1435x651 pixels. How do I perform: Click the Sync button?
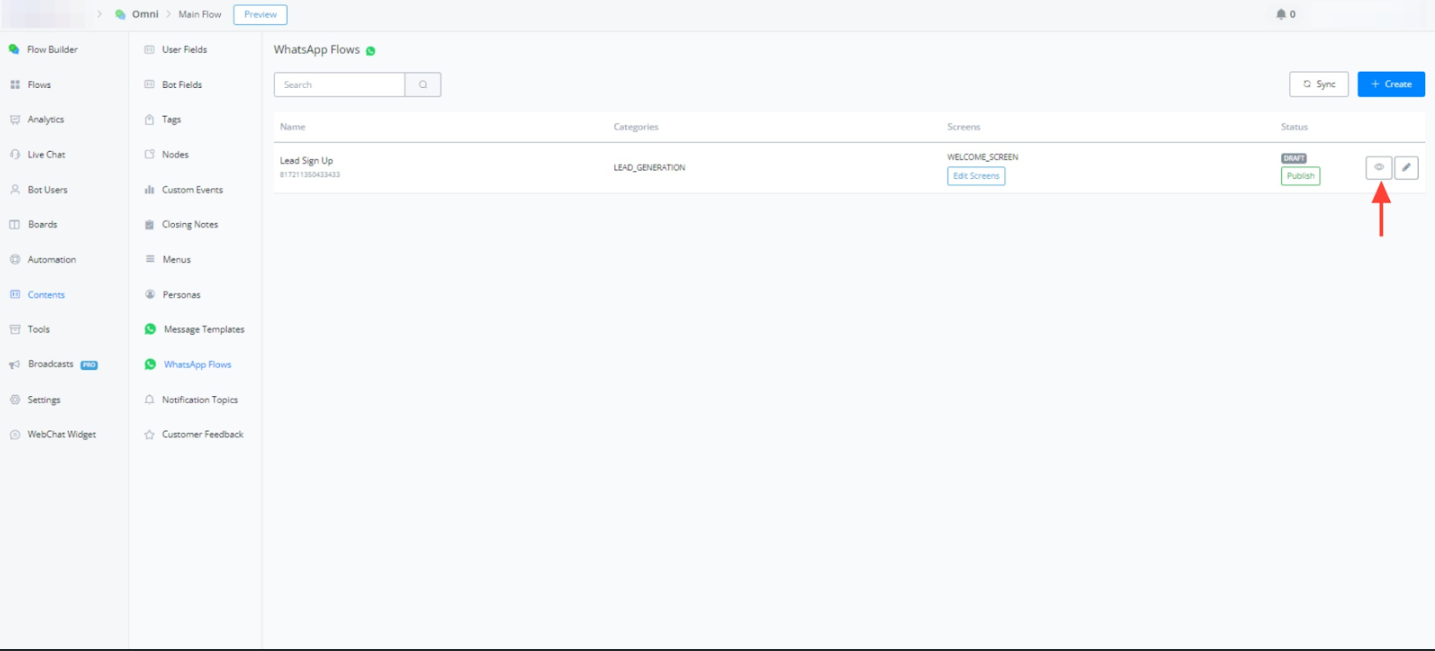coord(1318,85)
